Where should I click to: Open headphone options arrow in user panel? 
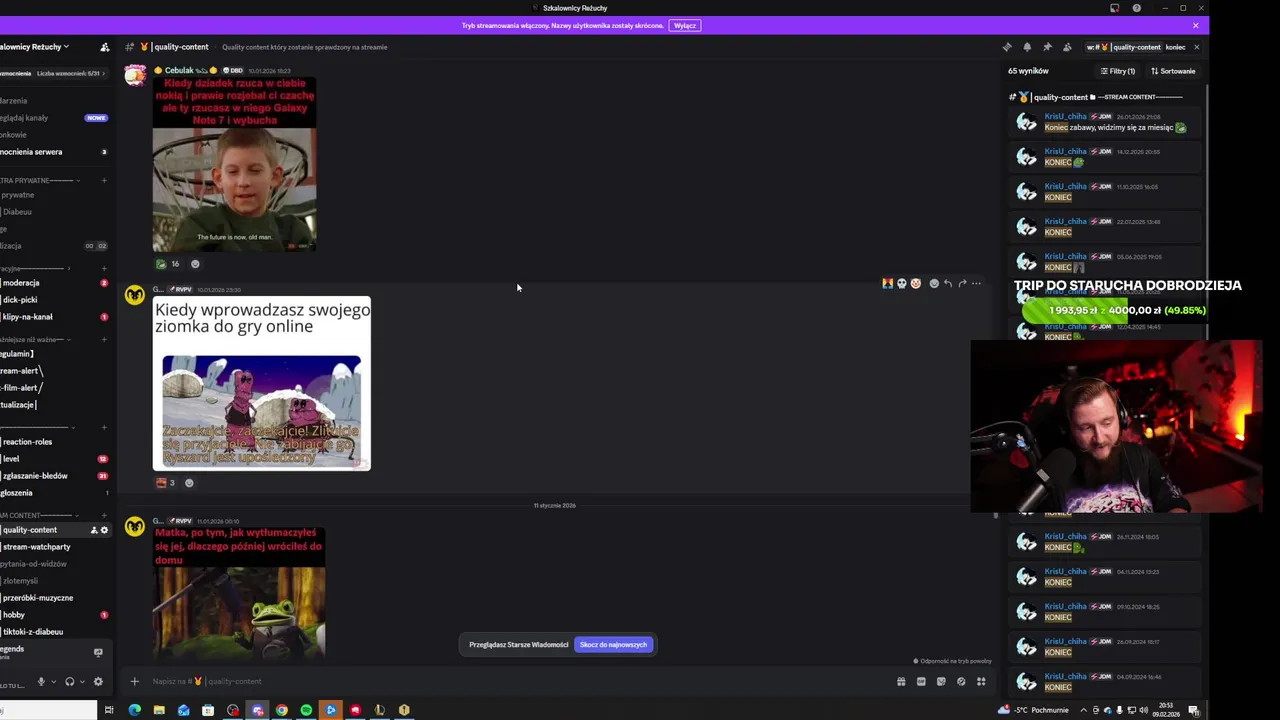point(81,682)
